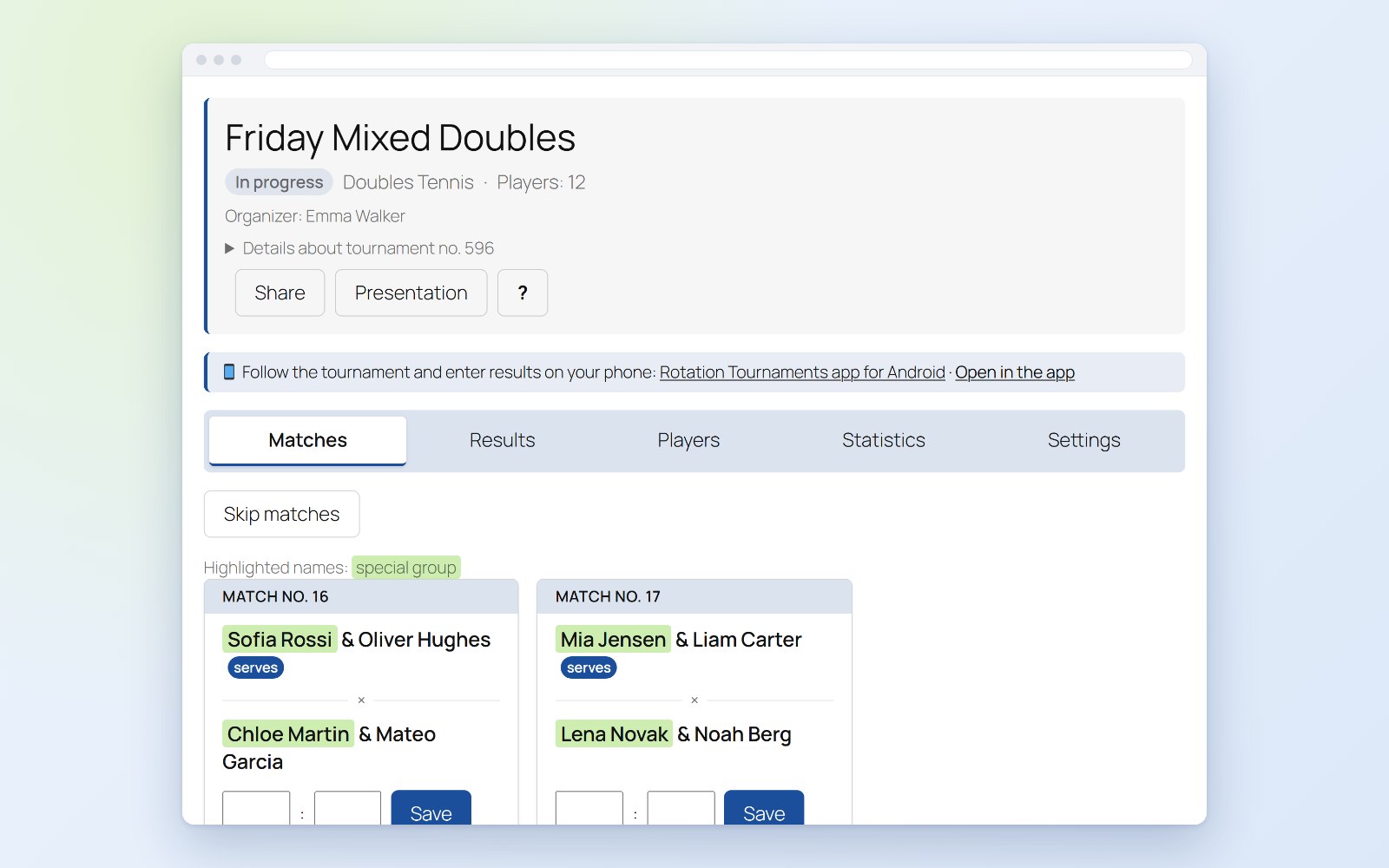Viewport: 1389px width, 868px height.
Task: Click the Skip matches button
Action: tap(281, 514)
